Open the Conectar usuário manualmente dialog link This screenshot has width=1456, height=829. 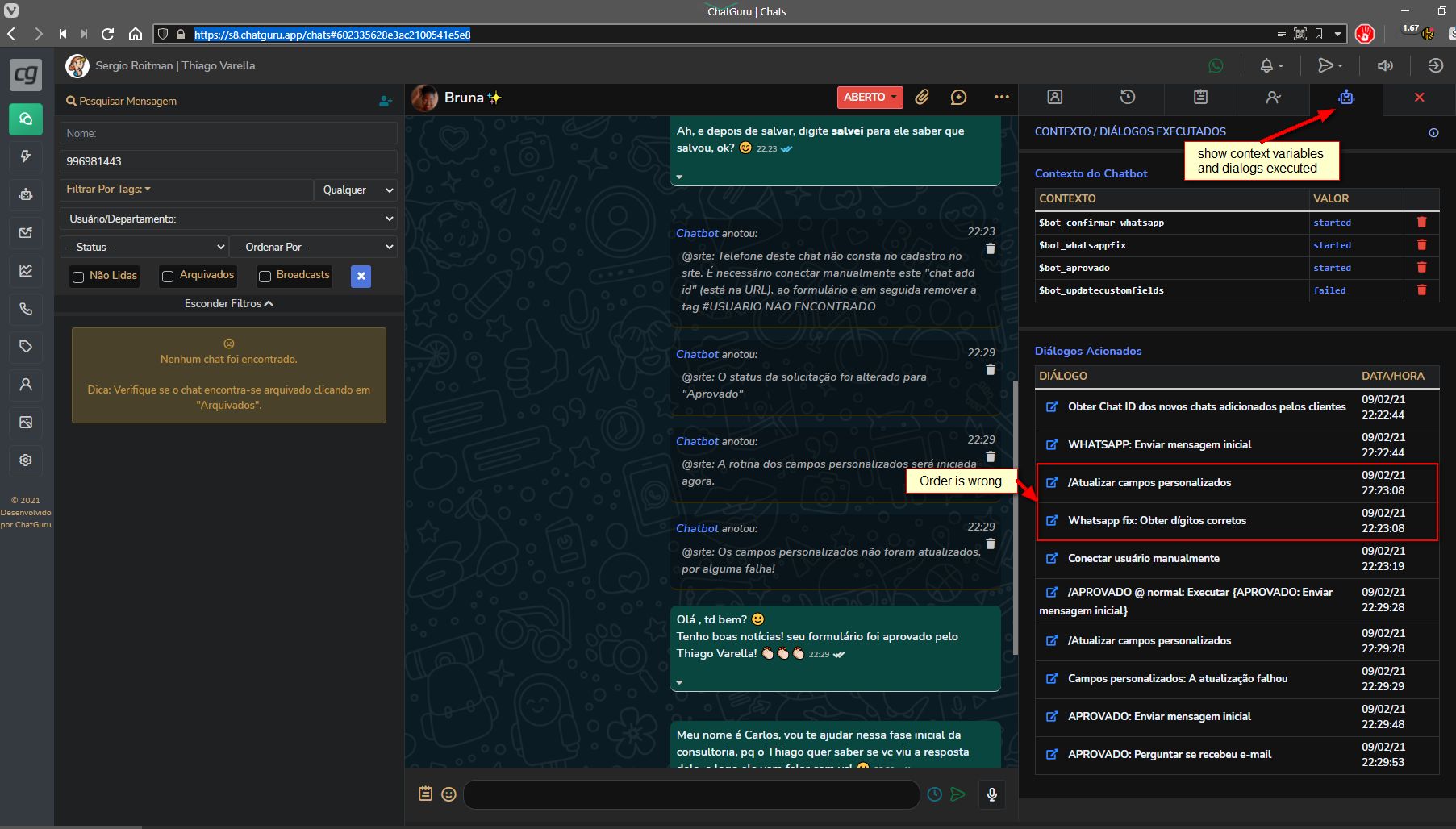pyautogui.click(x=1052, y=558)
